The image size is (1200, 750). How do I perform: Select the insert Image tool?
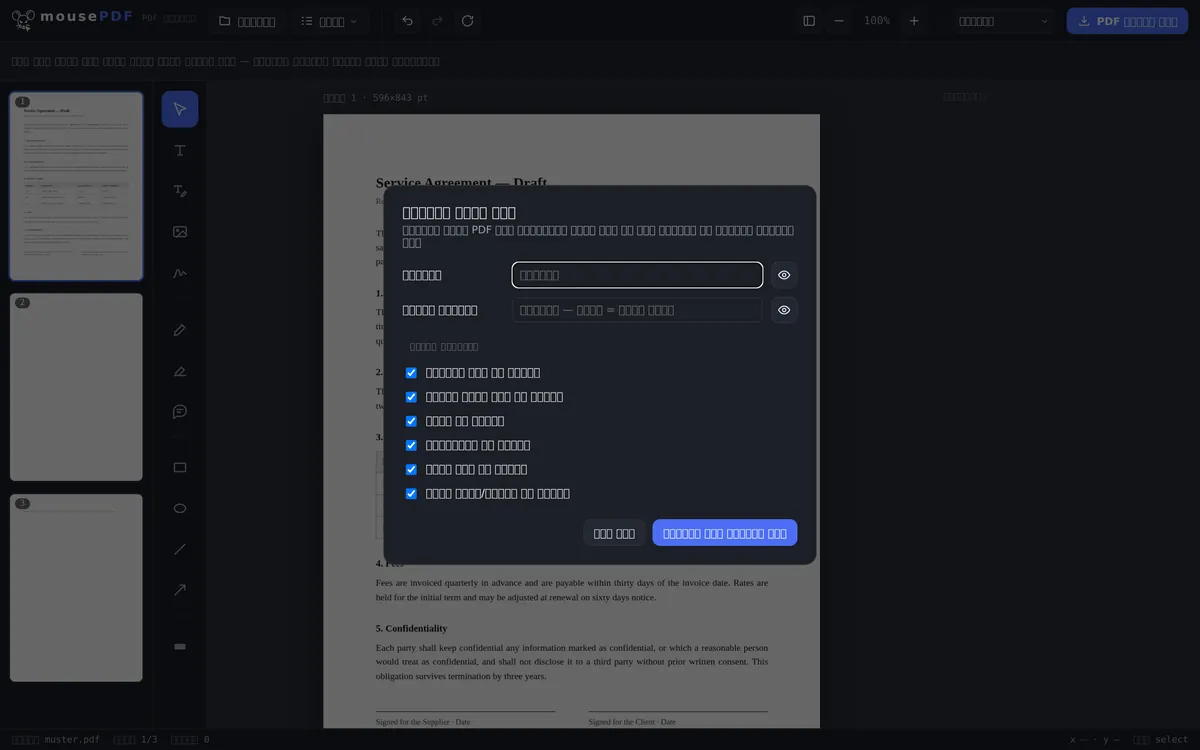coord(180,232)
